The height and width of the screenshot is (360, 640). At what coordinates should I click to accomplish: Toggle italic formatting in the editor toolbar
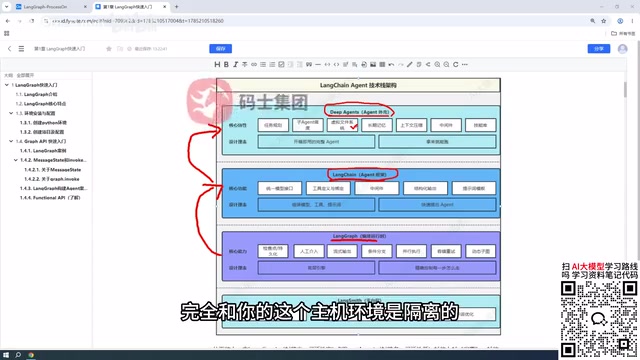236,64
